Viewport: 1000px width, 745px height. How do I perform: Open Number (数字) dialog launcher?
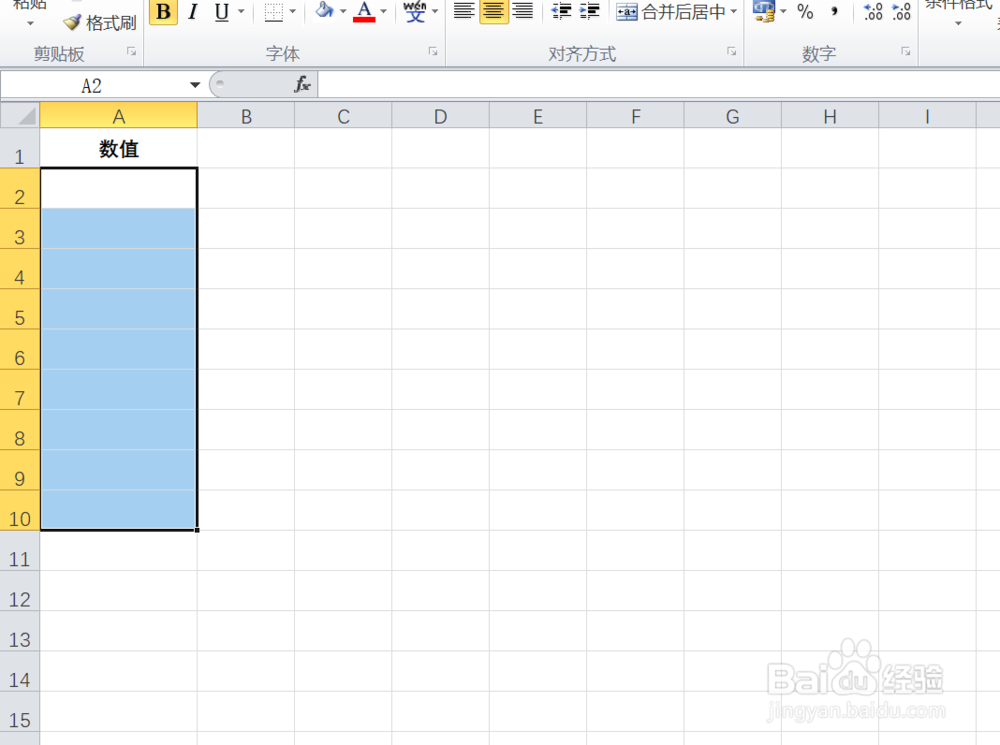click(906, 52)
